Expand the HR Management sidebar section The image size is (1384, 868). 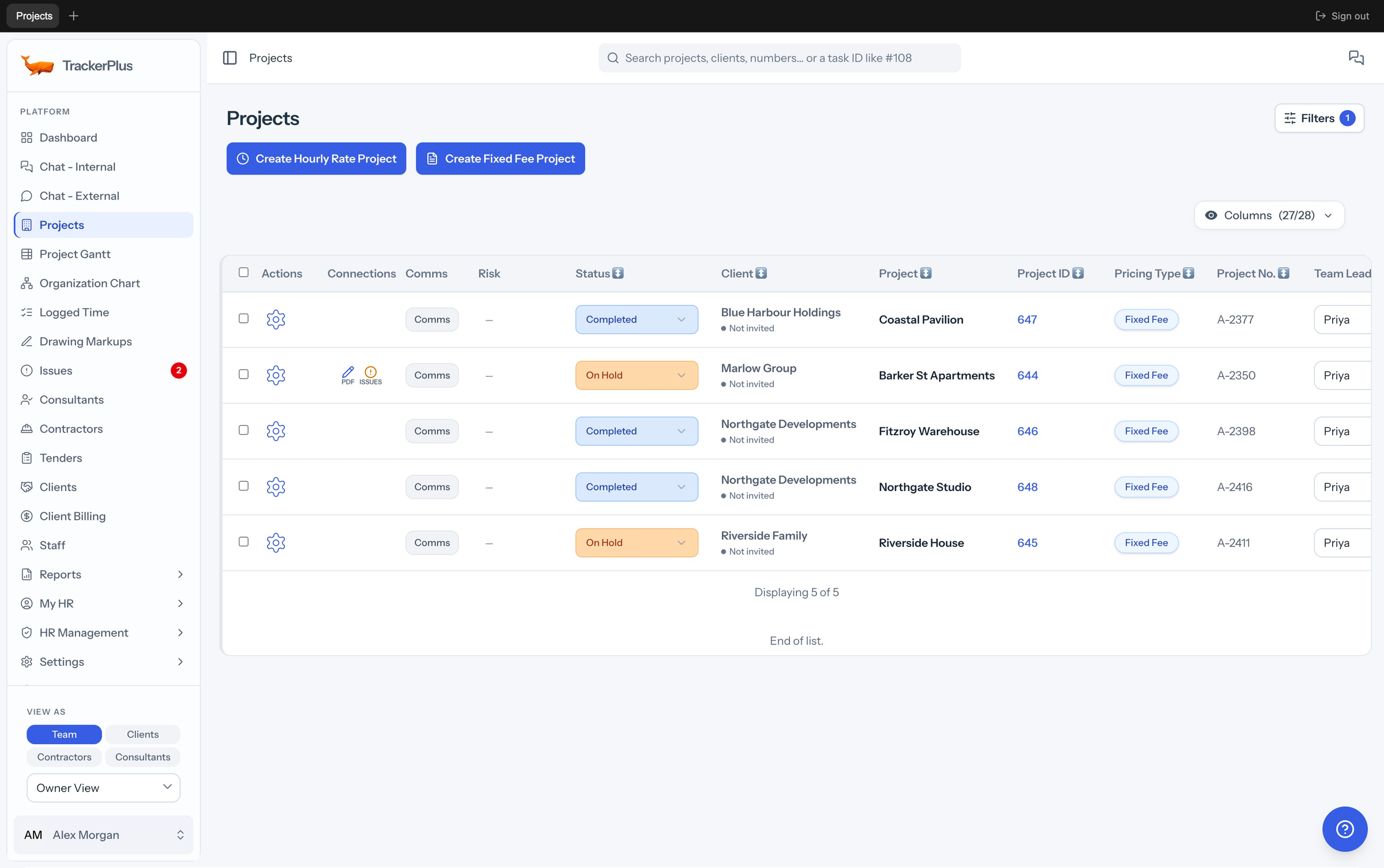103,632
